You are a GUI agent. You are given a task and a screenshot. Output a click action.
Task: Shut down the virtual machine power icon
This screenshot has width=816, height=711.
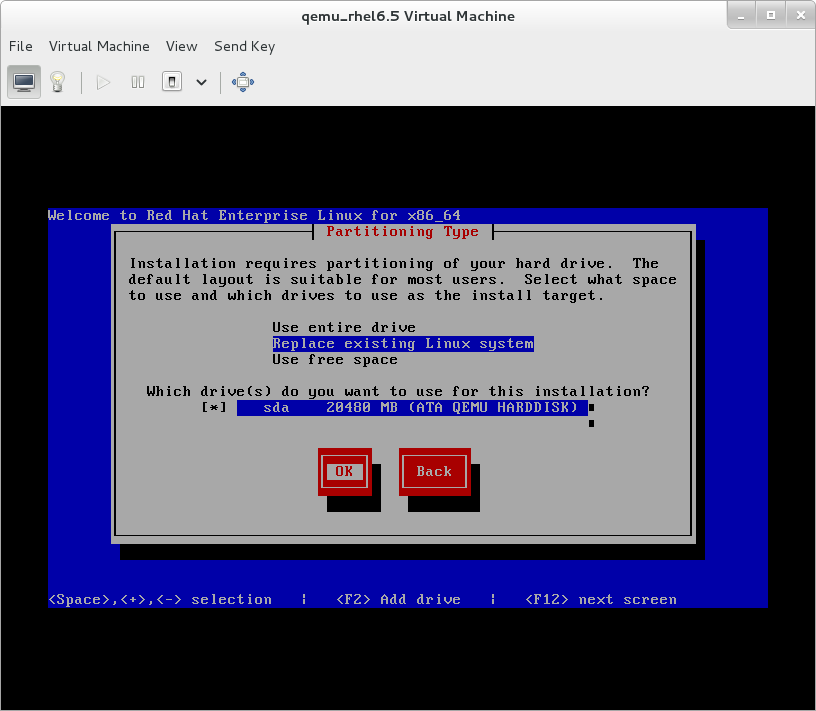[x=172, y=82]
